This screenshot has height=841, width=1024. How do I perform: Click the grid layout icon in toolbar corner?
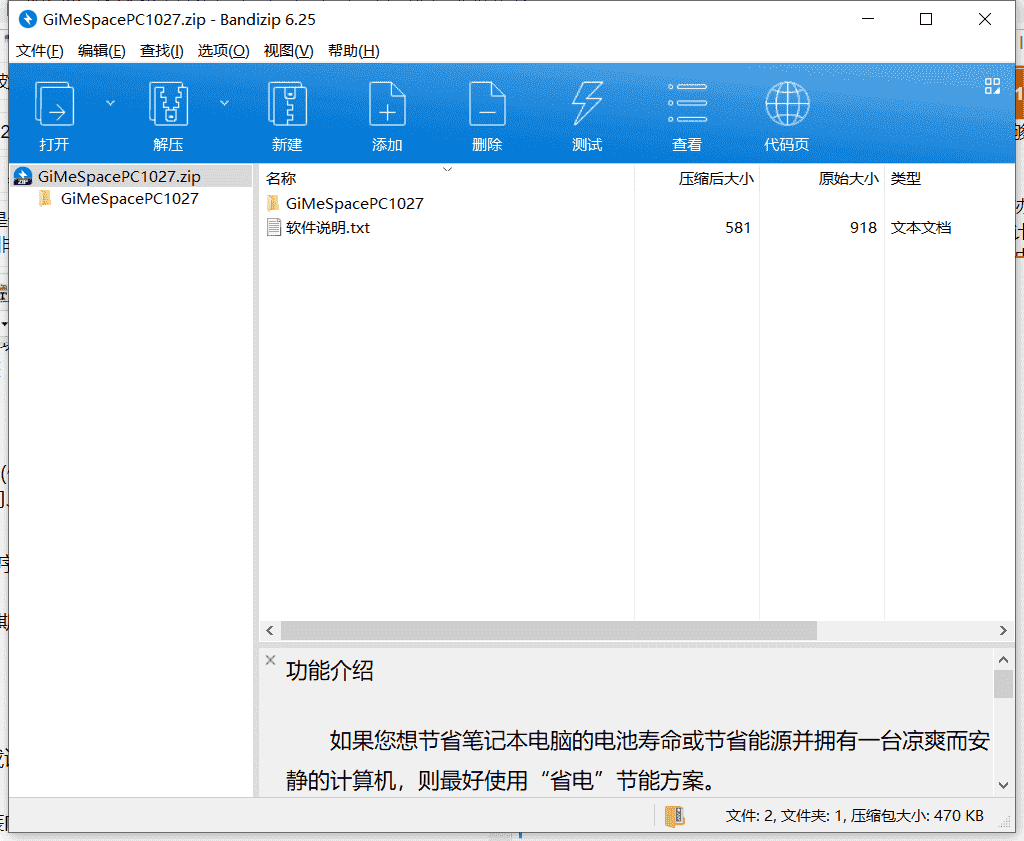point(992,86)
